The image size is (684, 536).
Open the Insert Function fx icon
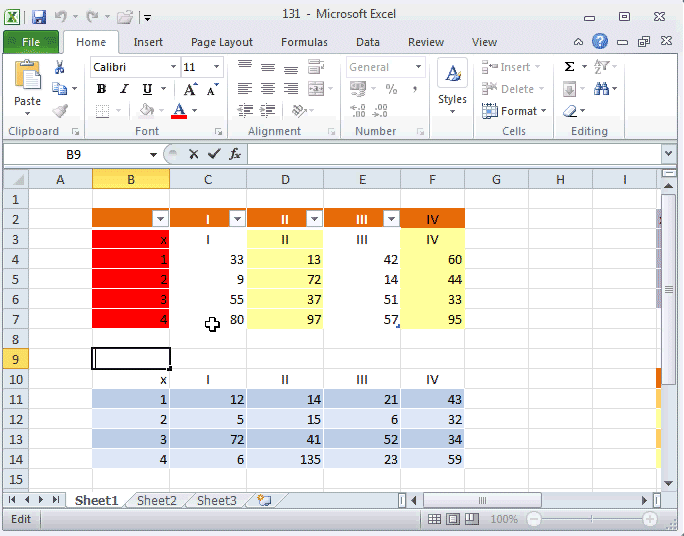pos(234,154)
